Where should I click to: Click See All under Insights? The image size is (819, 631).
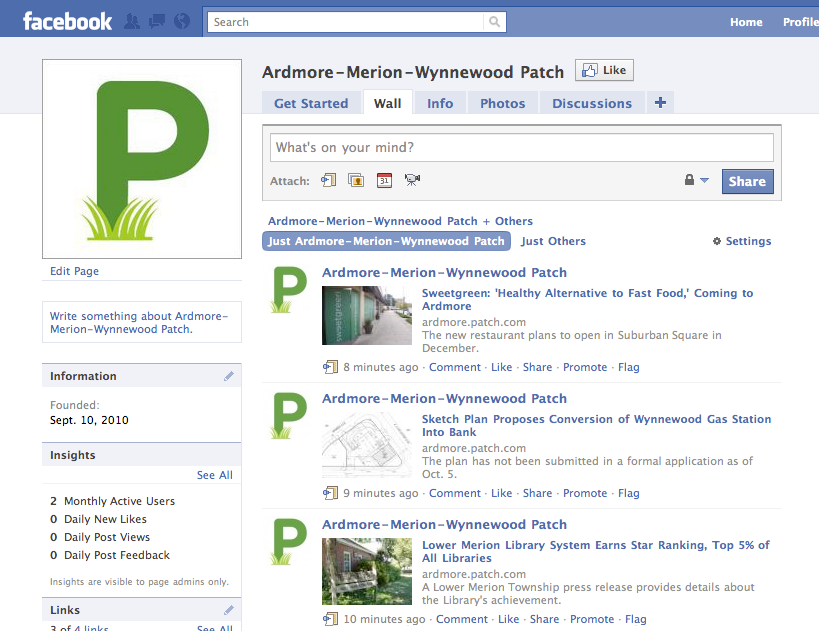pyautogui.click(x=215, y=475)
